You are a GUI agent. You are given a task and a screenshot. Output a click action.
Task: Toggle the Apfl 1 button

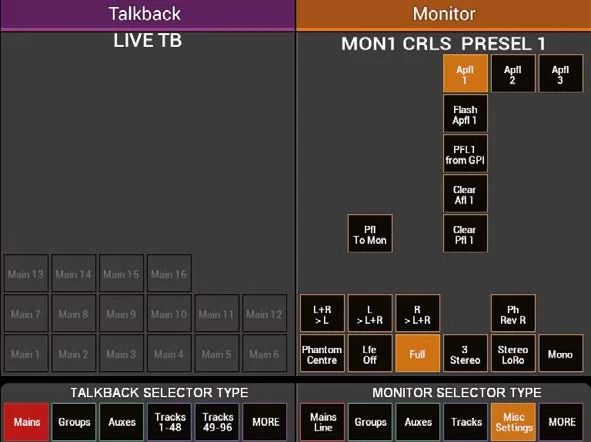point(465,73)
